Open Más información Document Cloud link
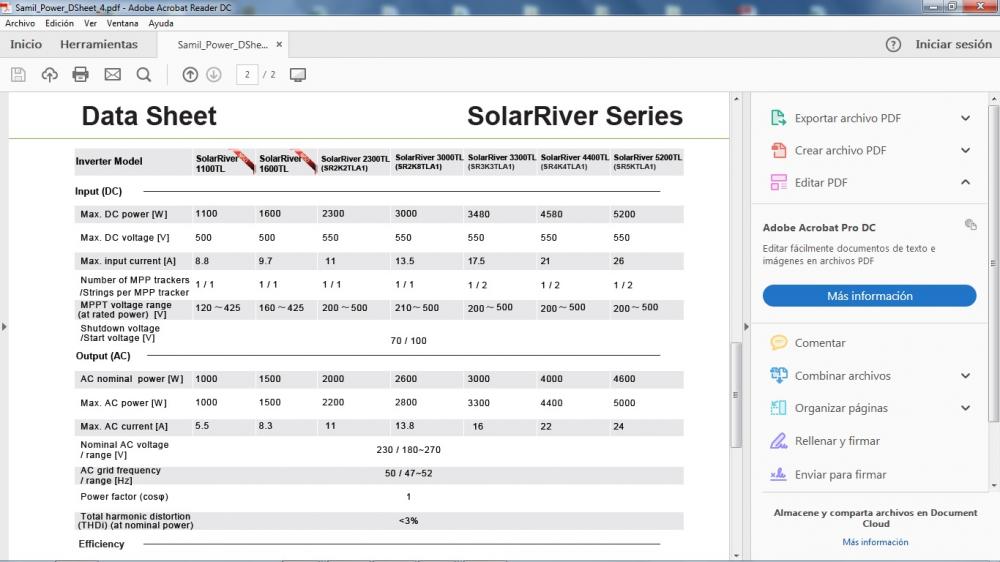 (x=875, y=542)
